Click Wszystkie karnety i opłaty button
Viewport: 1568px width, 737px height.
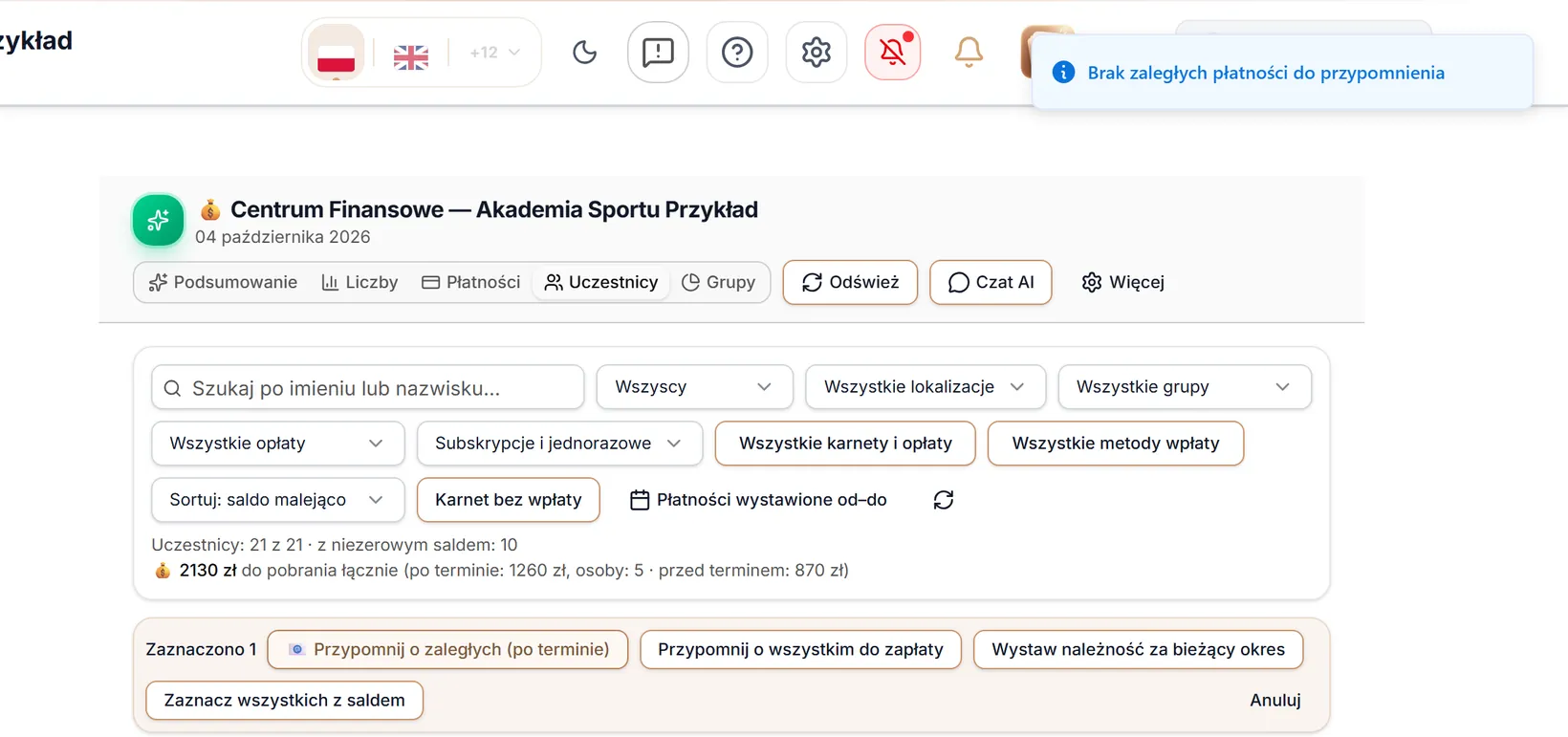[x=845, y=444]
